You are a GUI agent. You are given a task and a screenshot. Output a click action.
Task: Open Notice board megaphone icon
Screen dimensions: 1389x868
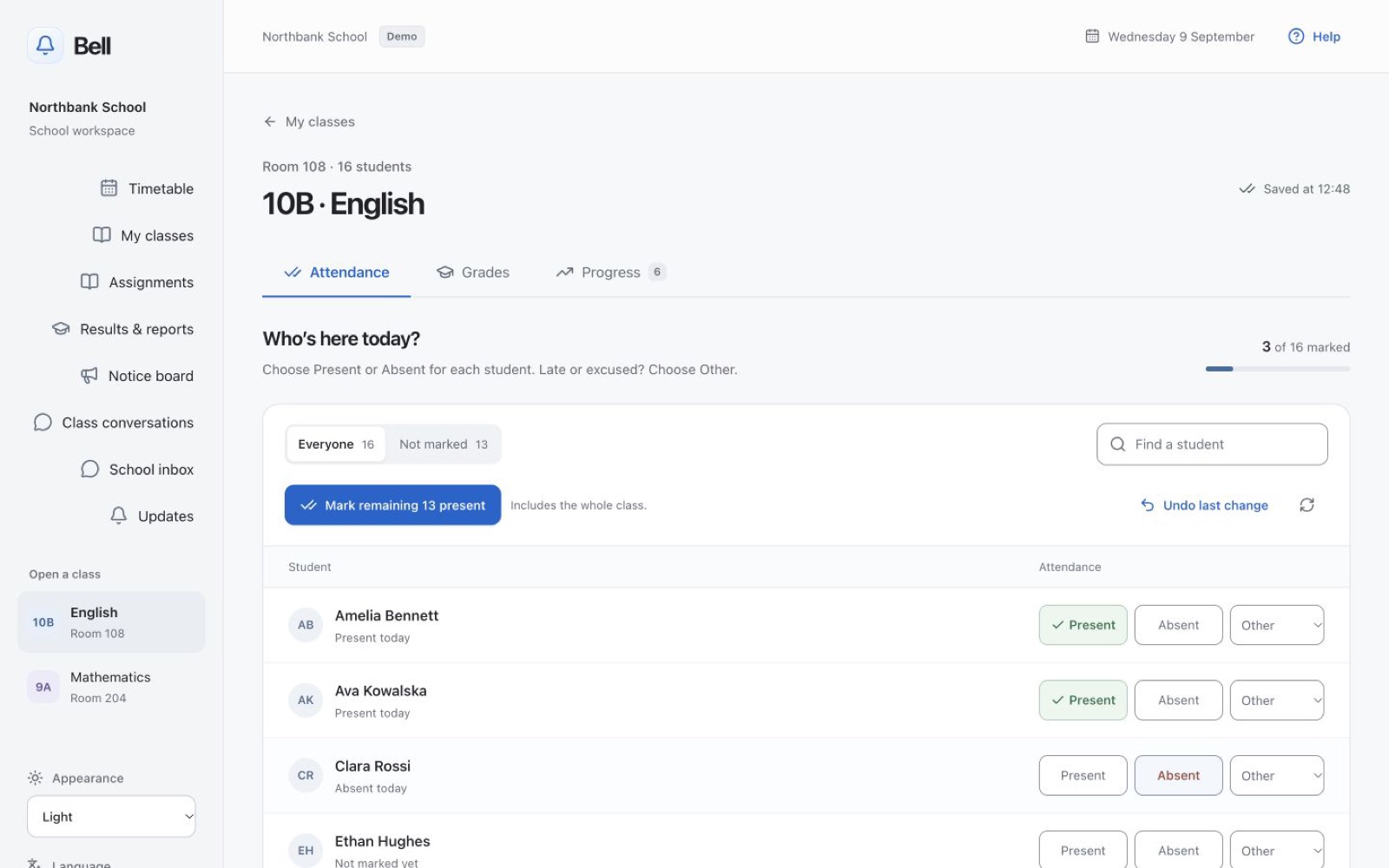click(89, 376)
